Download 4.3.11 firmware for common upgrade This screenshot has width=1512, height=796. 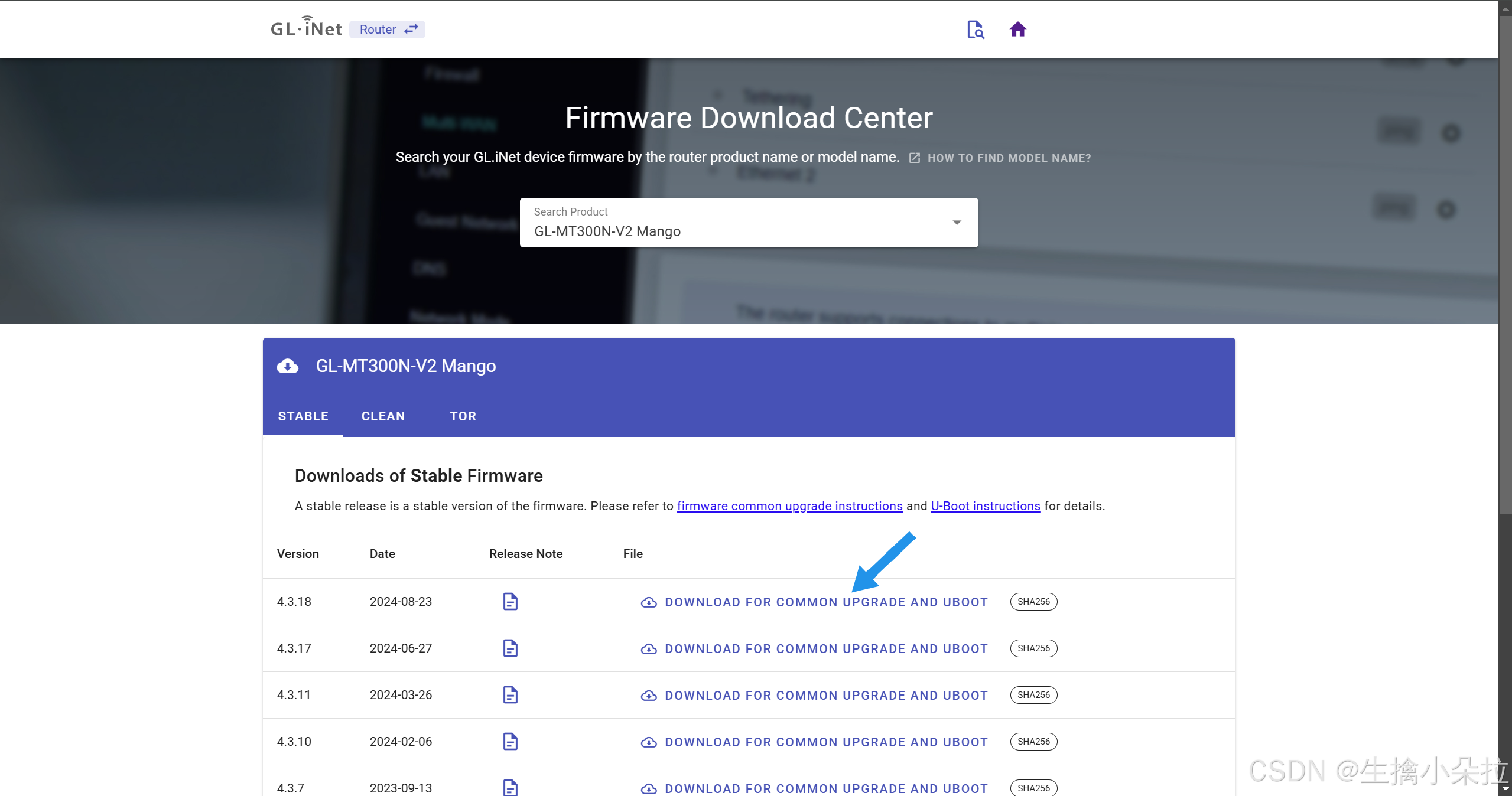(x=814, y=696)
